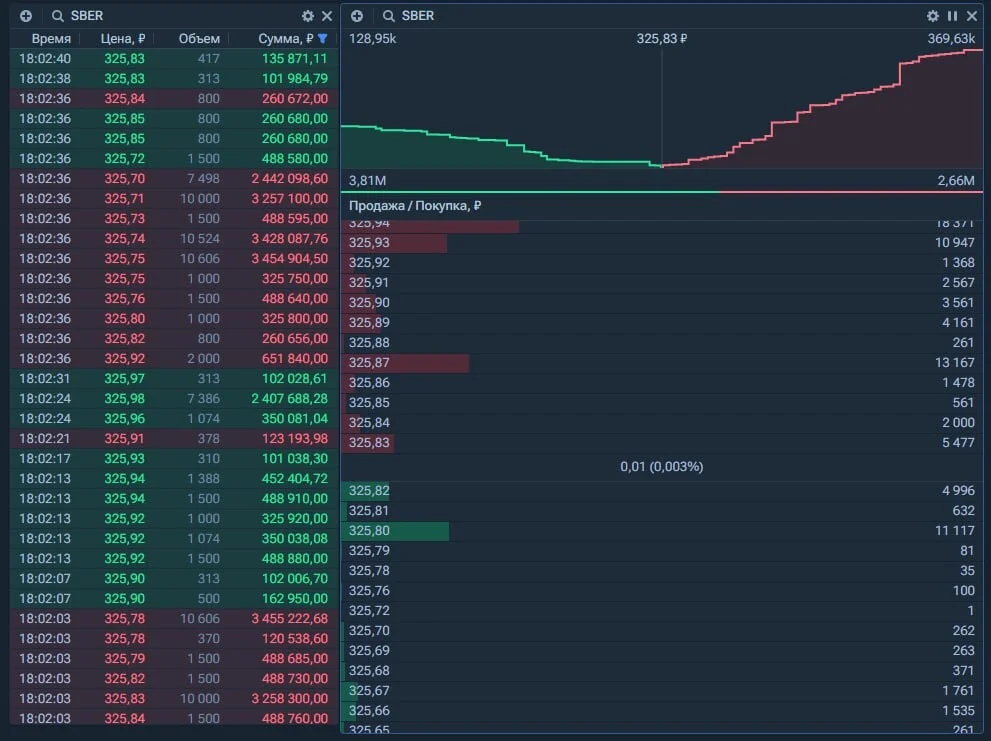Select bid level 325,69 in order book
991x741 pixels.
coord(662,651)
